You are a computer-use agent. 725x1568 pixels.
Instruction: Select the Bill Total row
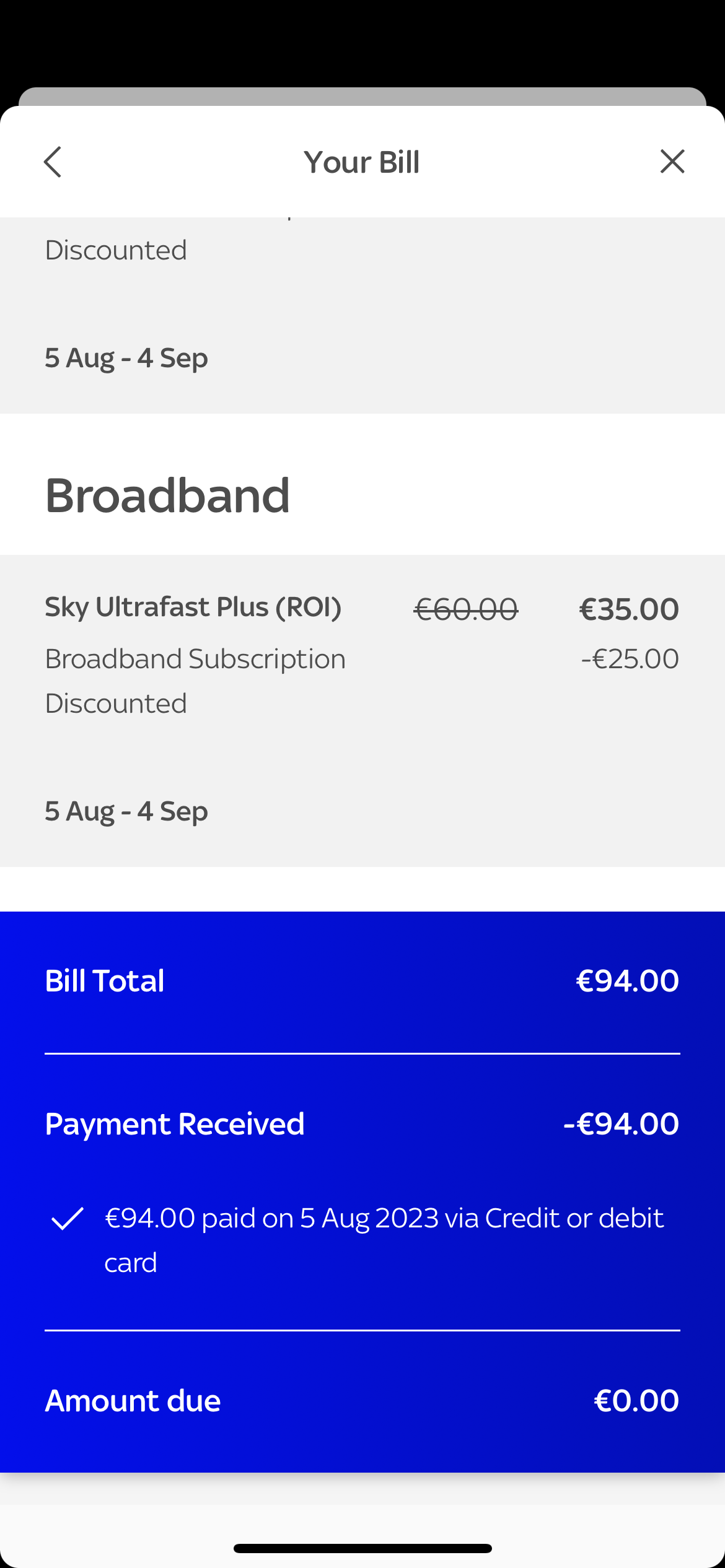104,980
